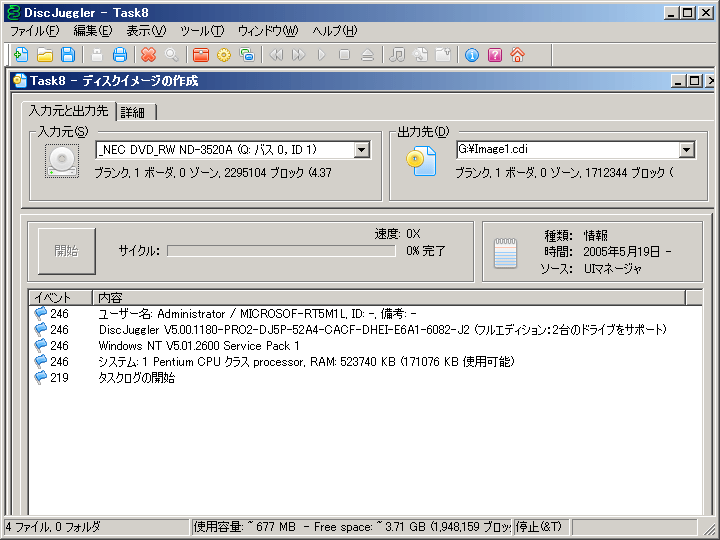
Task: Click the Open folder toolbar icon
Action: coord(45,55)
